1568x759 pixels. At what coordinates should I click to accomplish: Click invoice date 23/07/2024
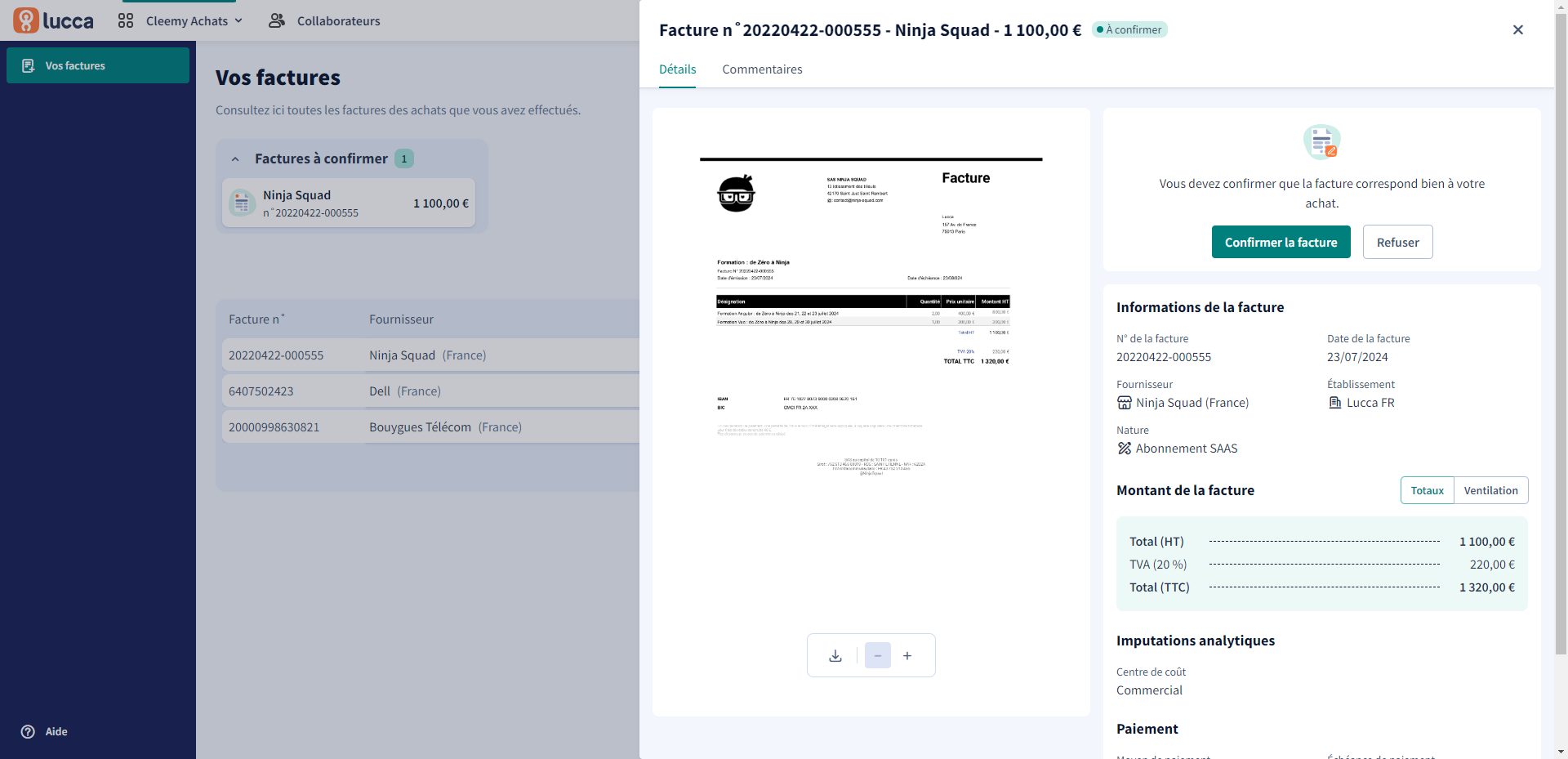[x=1357, y=357]
